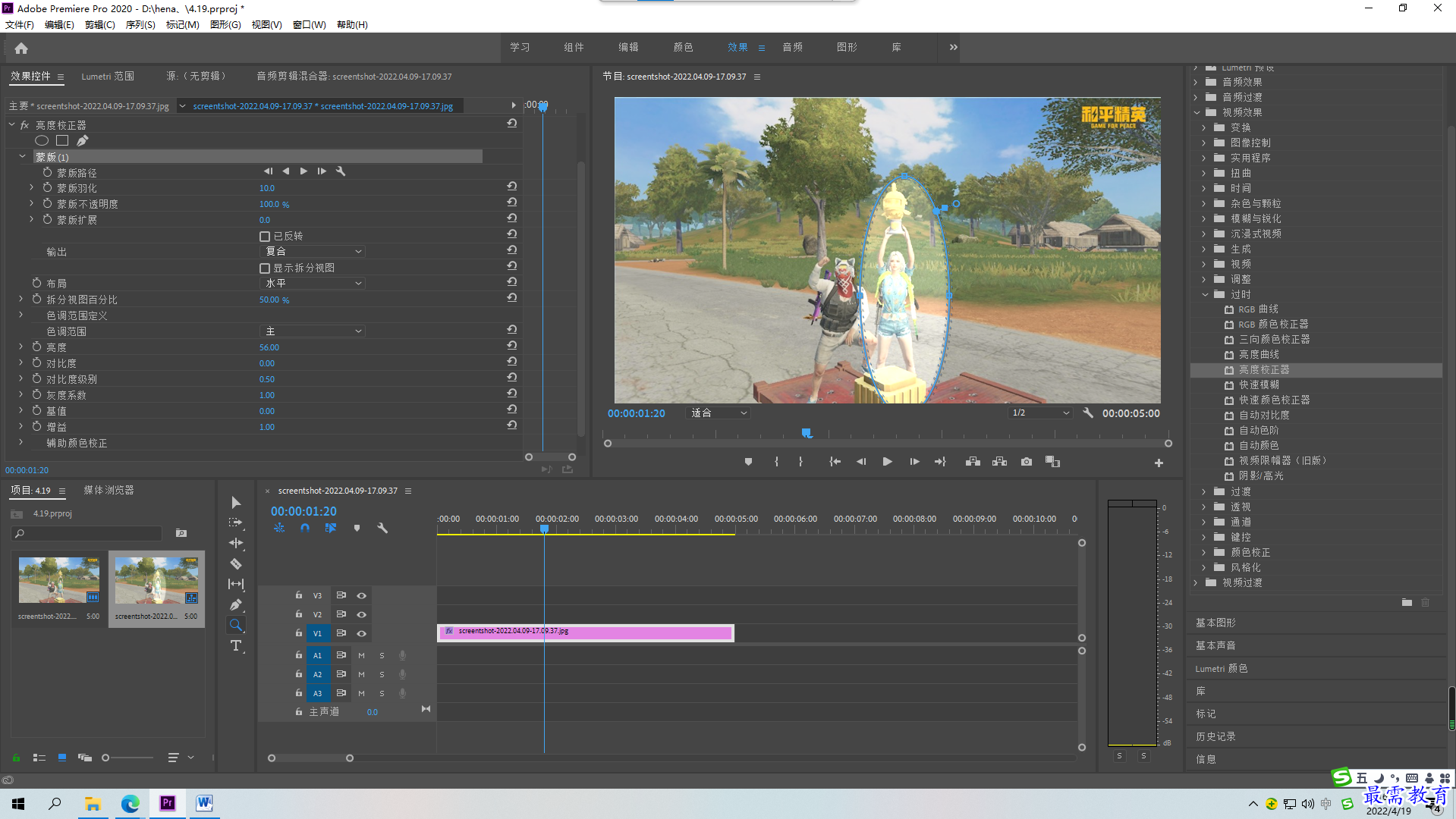Select the Track Select Forward tool

point(236,522)
